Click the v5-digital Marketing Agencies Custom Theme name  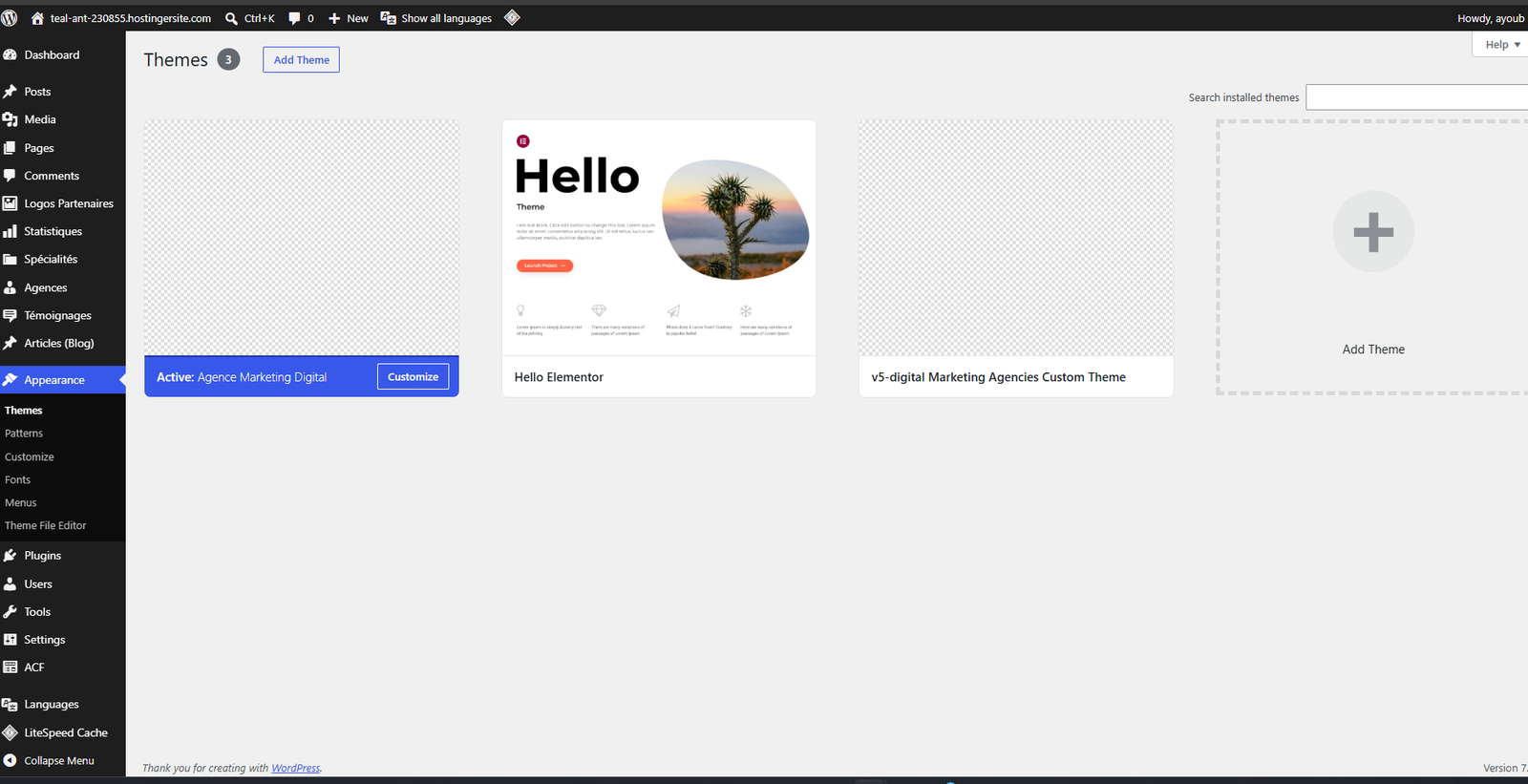click(x=998, y=377)
